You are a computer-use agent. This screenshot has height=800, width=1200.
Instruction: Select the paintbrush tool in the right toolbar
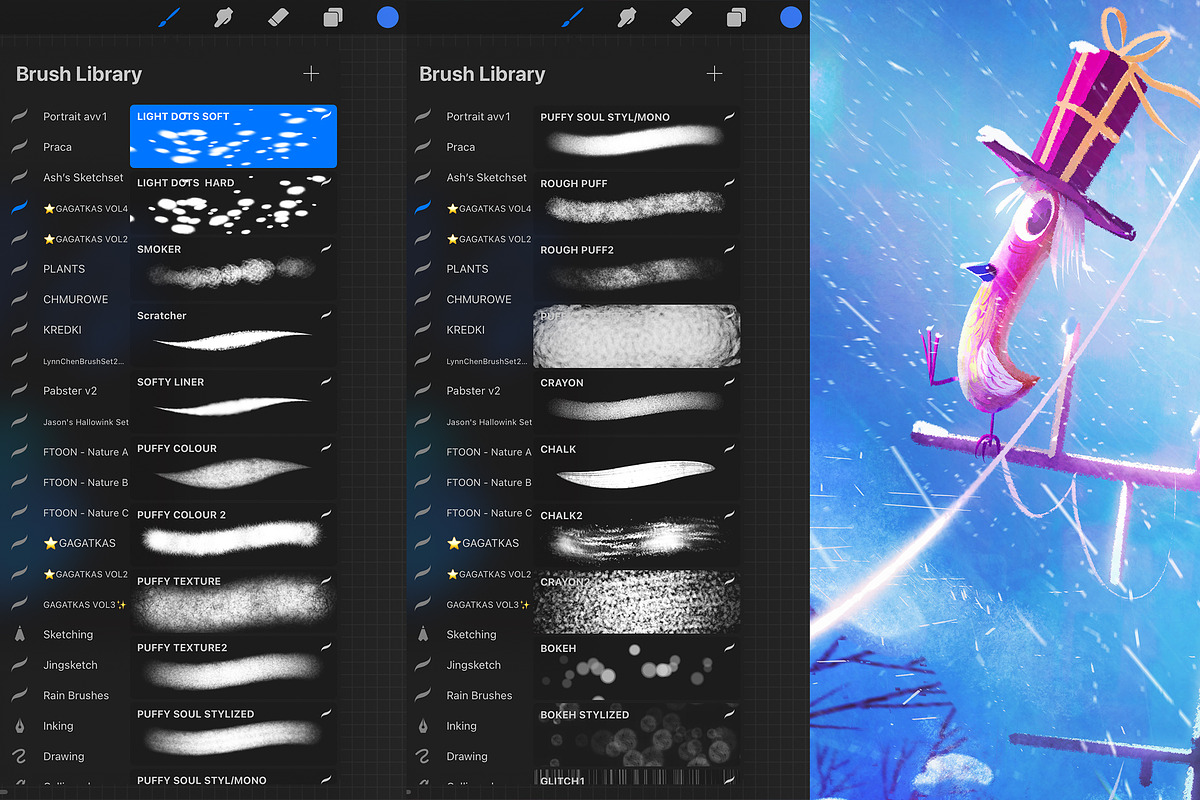tap(572, 17)
